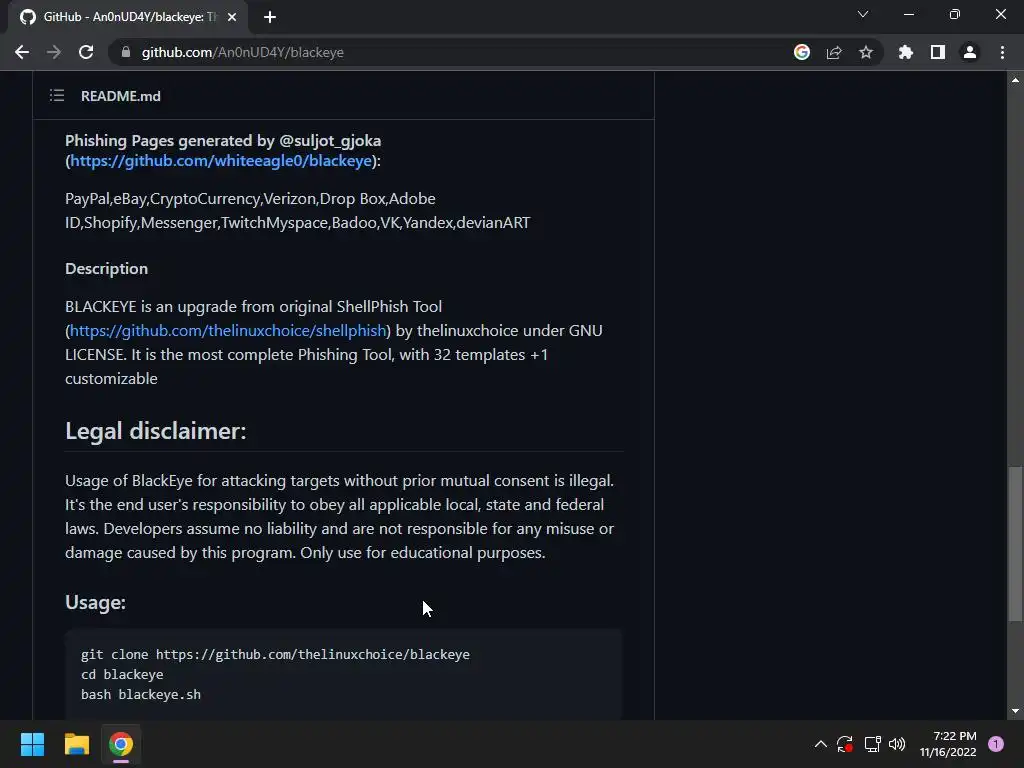
Task: Click the git clone command line
Action: tap(275, 654)
